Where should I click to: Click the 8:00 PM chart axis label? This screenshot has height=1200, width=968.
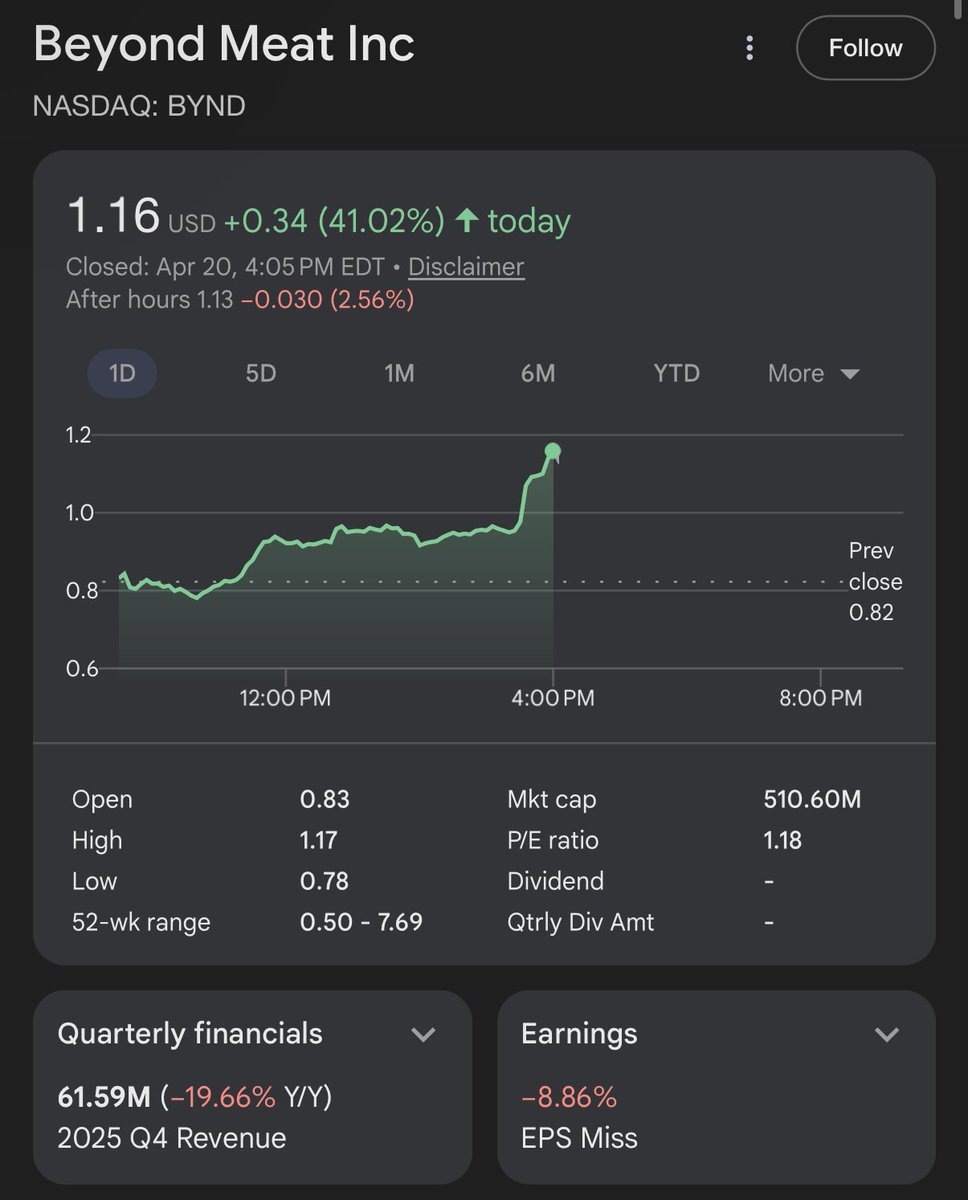820,698
